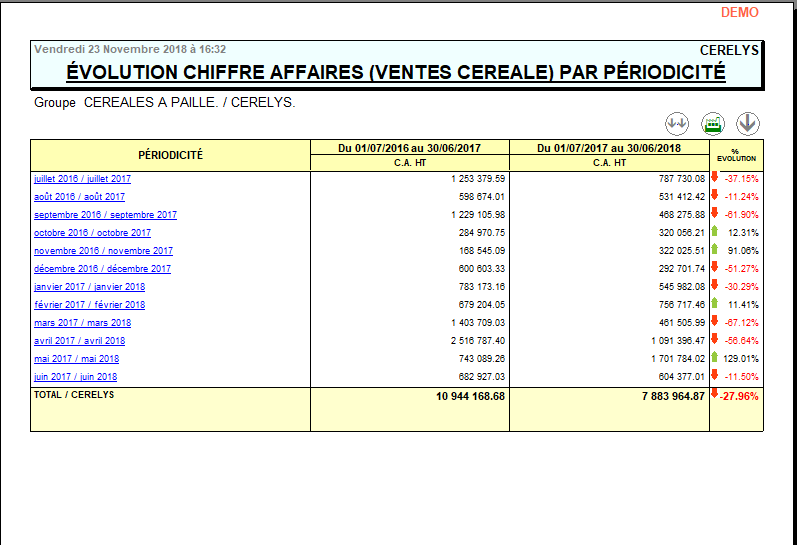Image resolution: width=797 pixels, height=545 pixels.
Task: Open décembre 2016 / décembre 2017 link
Action: pos(102,269)
